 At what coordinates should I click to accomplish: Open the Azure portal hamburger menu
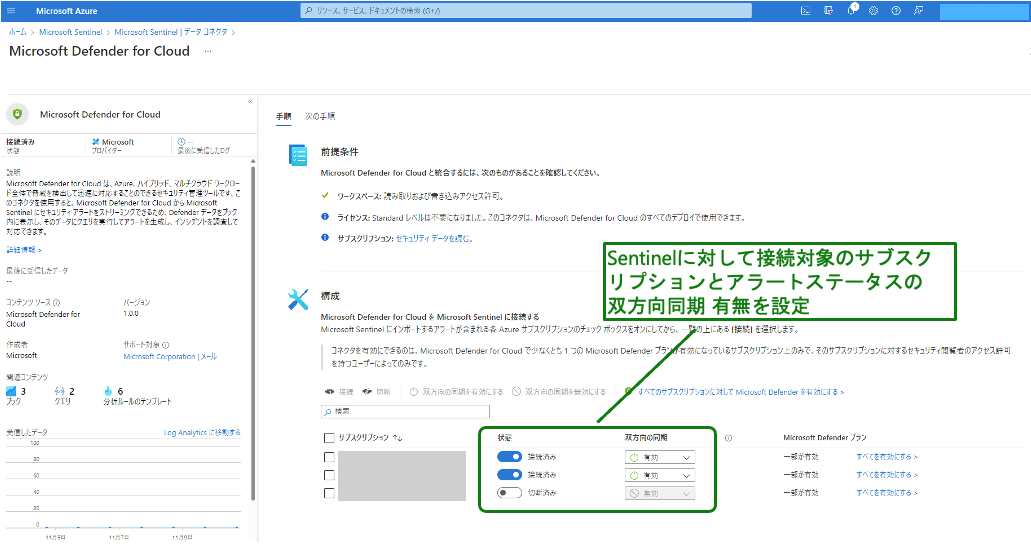pyautogui.click(x=11, y=11)
